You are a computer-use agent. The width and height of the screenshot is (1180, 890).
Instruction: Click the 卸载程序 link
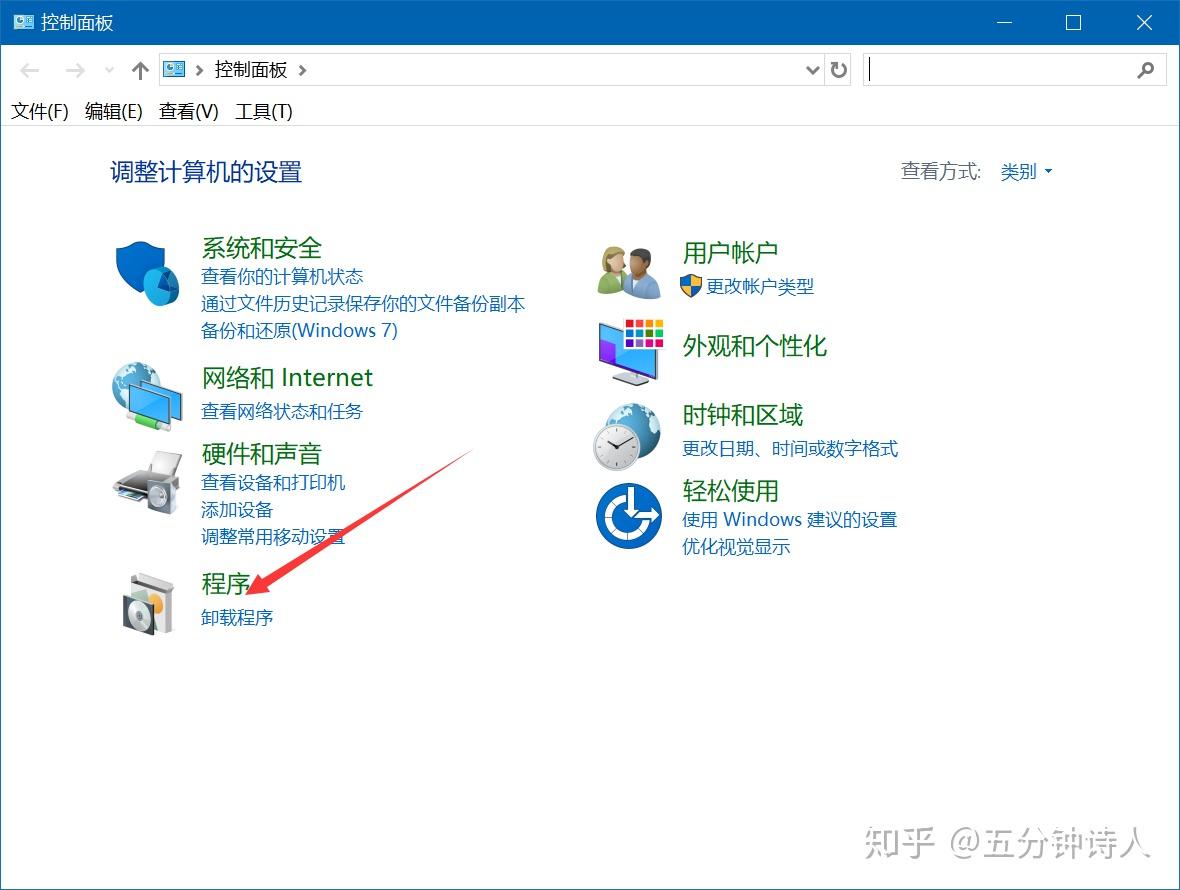pyautogui.click(x=236, y=617)
